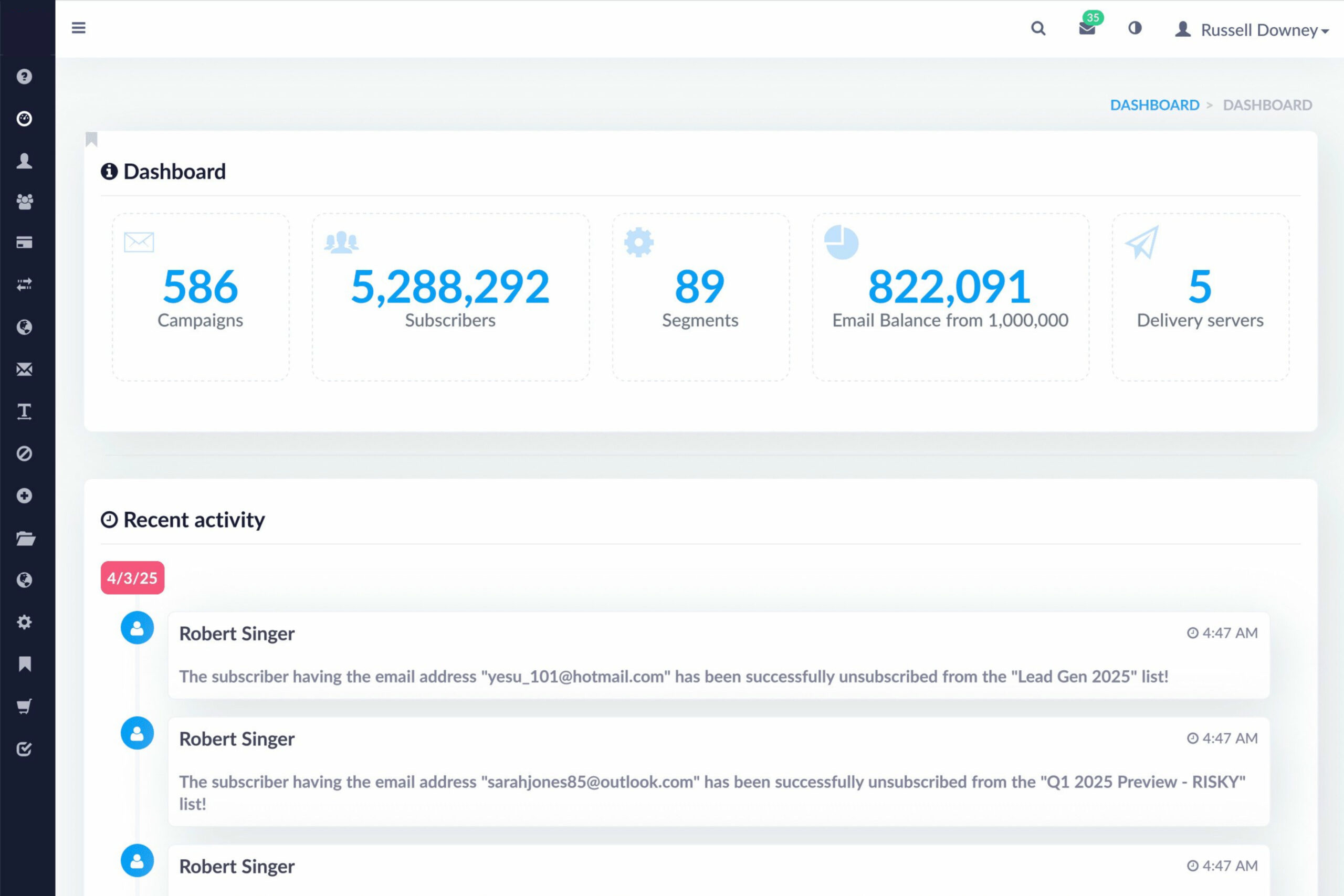Select the shopping cart orders icon
Screen dimensions: 1344x896
click(x=25, y=707)
